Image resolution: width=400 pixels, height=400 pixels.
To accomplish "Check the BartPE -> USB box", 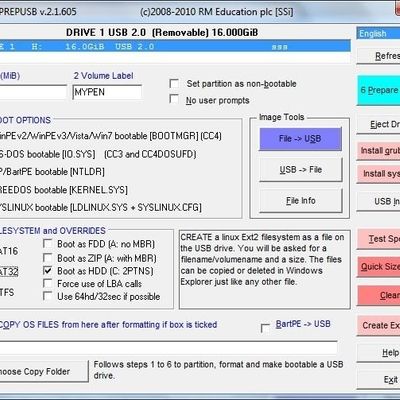I will [266, 328].
